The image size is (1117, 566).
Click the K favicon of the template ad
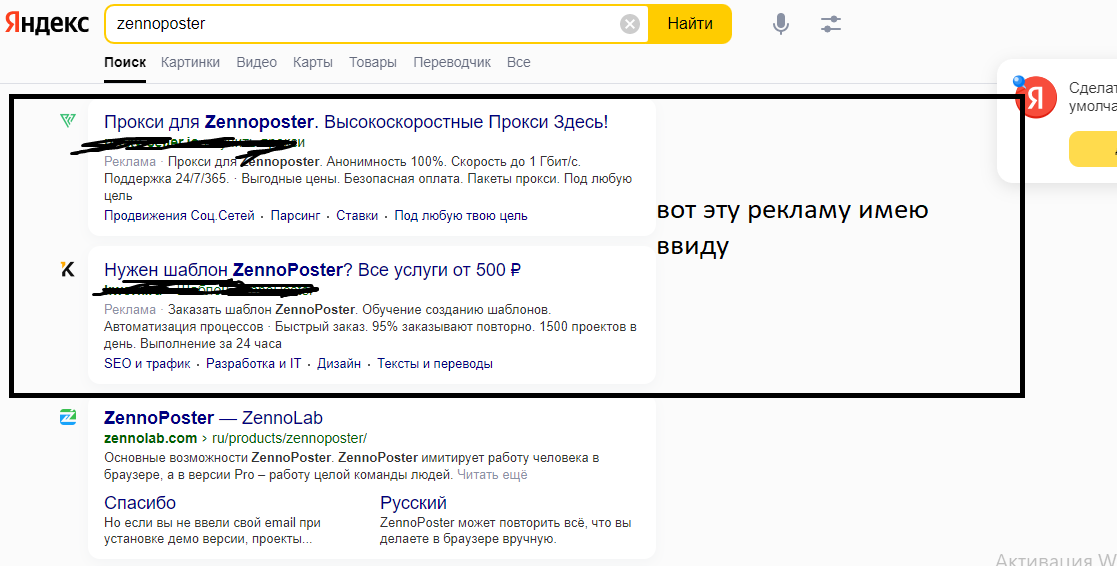click(x=68, y=269)
